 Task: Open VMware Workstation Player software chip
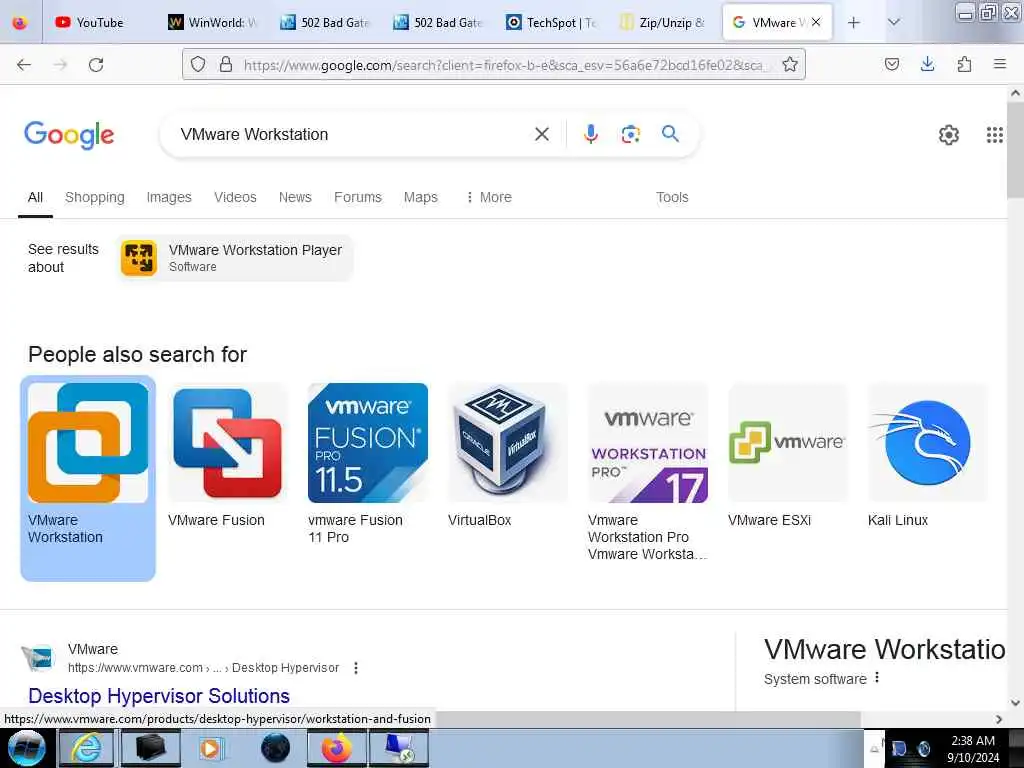click(236, 258)
